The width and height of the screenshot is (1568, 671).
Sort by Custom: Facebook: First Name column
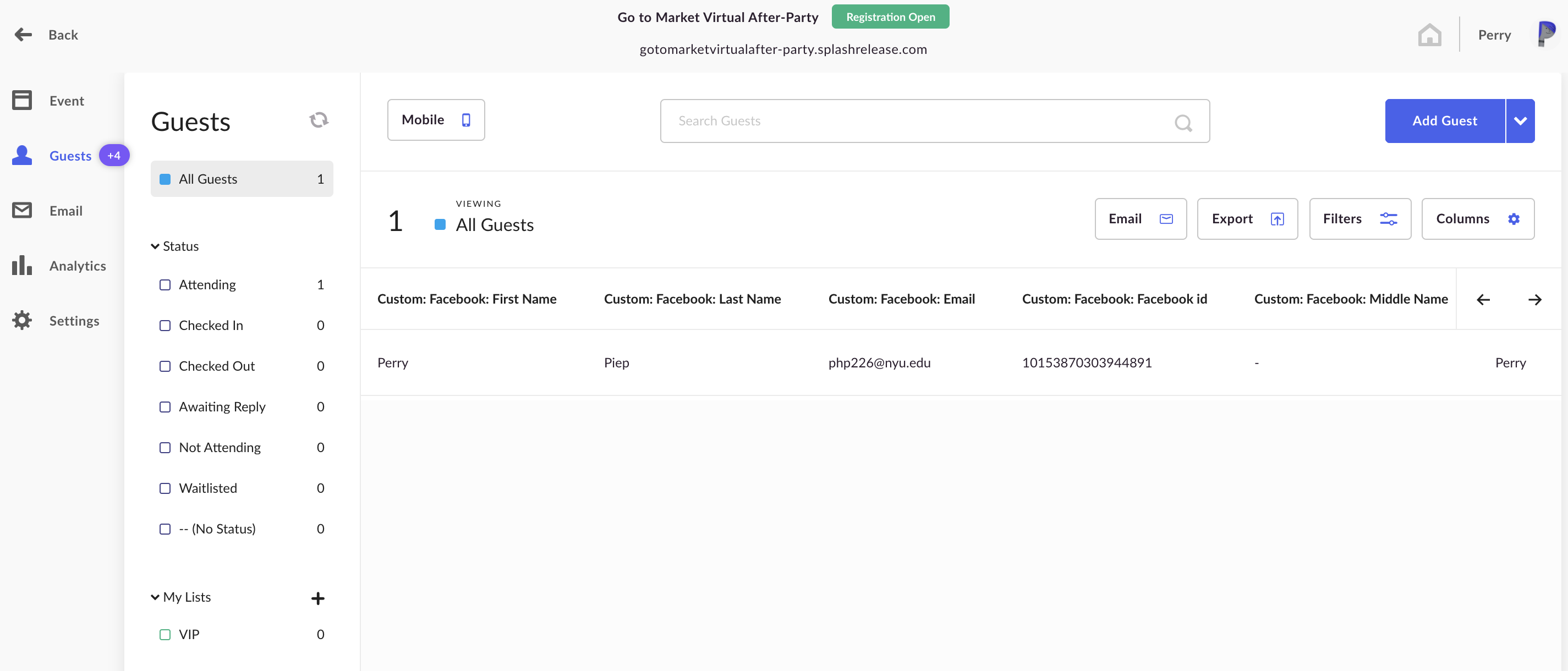467,299
